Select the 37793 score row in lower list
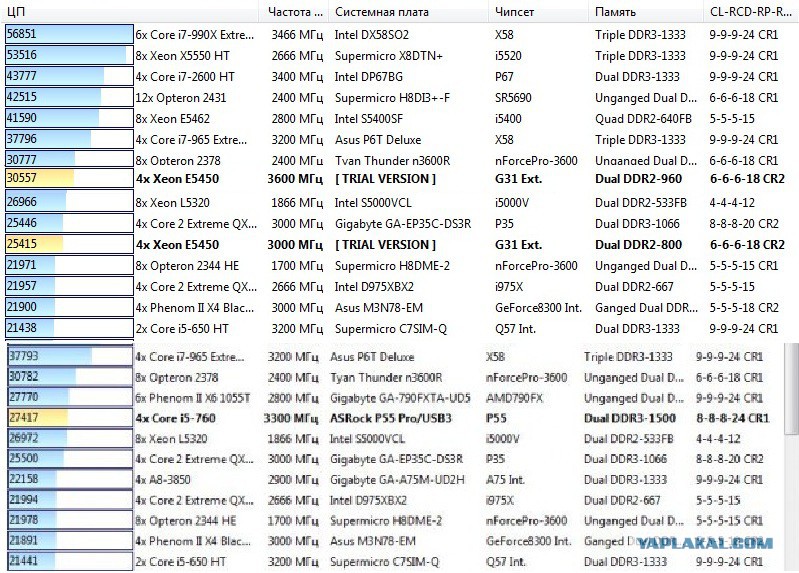 pyautogui.click(x=386, y=356)
